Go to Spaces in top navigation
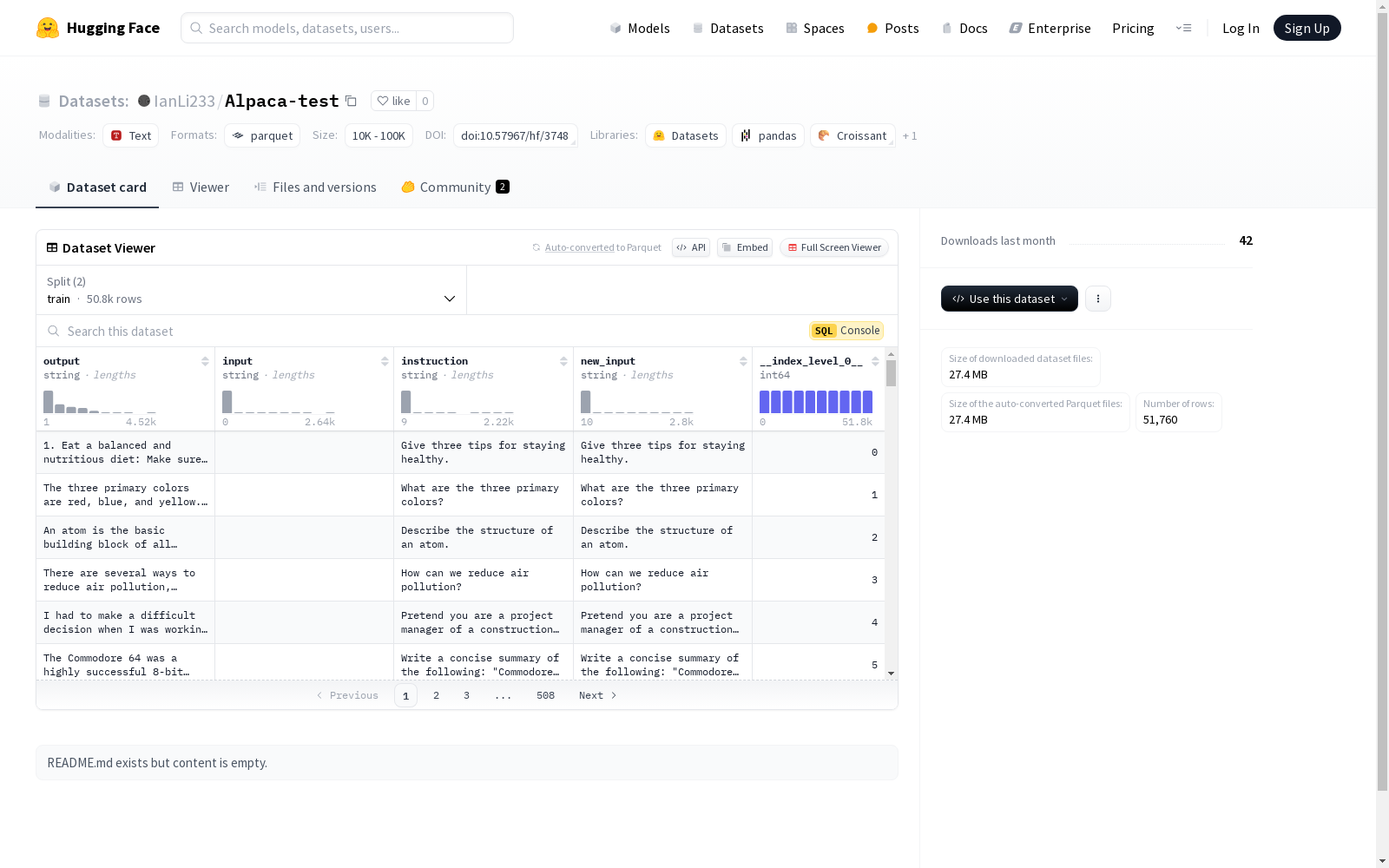This screenshot has width=1389, height=868. [815, 28]
